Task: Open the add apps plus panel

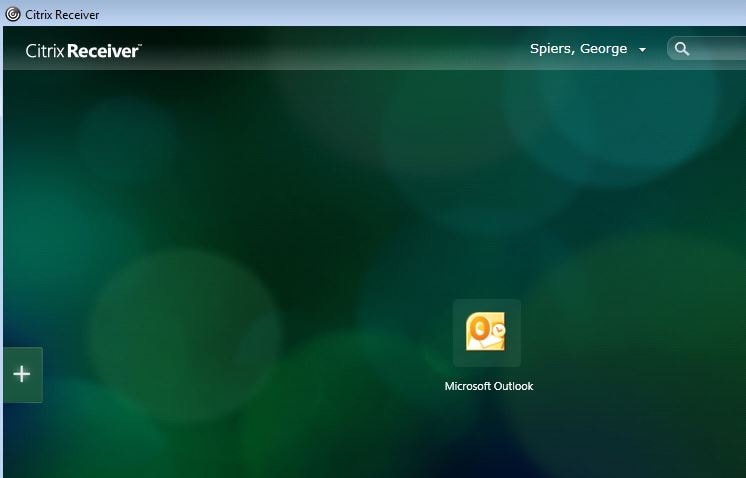Action: click(x=22, y=374)
